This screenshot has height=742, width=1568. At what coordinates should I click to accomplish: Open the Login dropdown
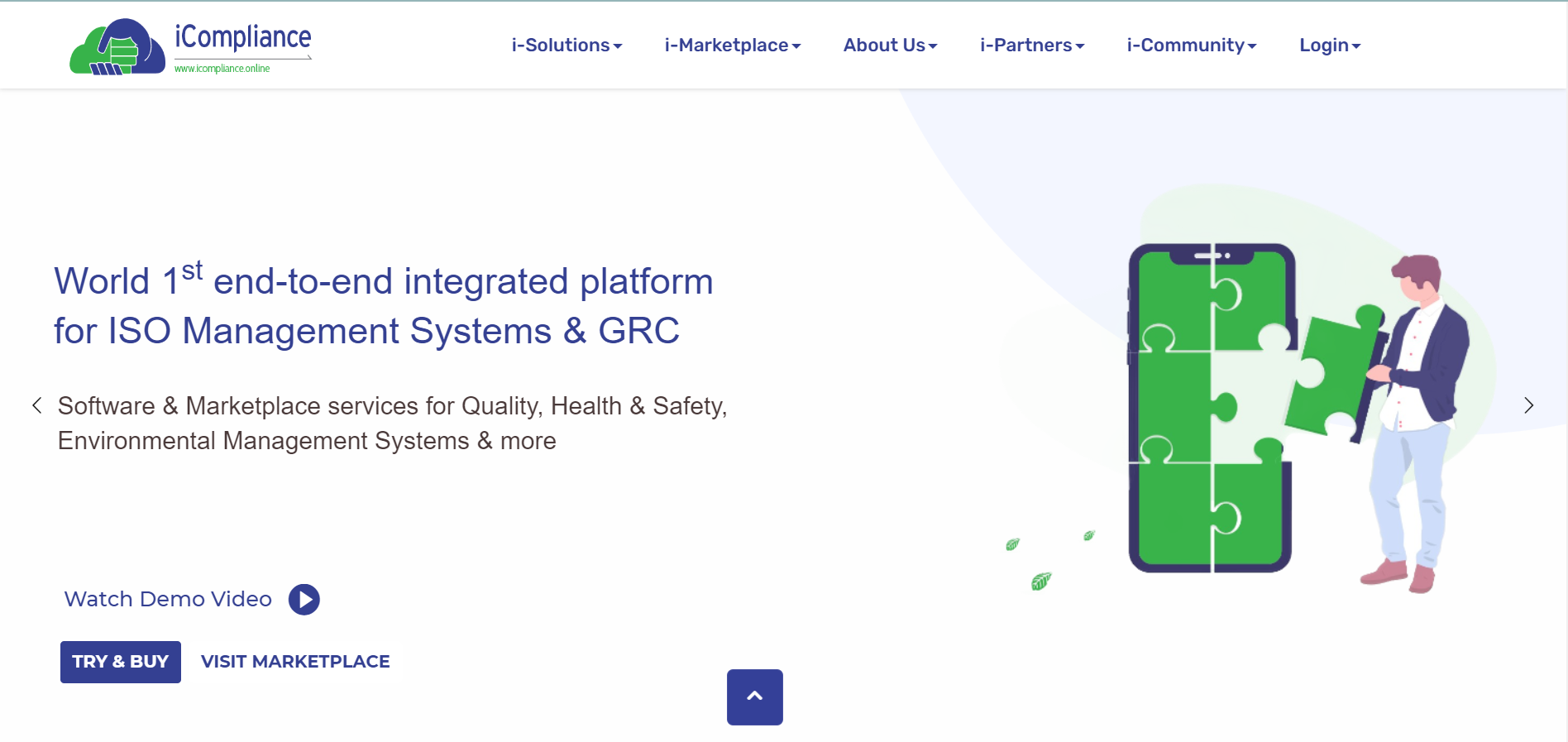[x=1329, y=45]
